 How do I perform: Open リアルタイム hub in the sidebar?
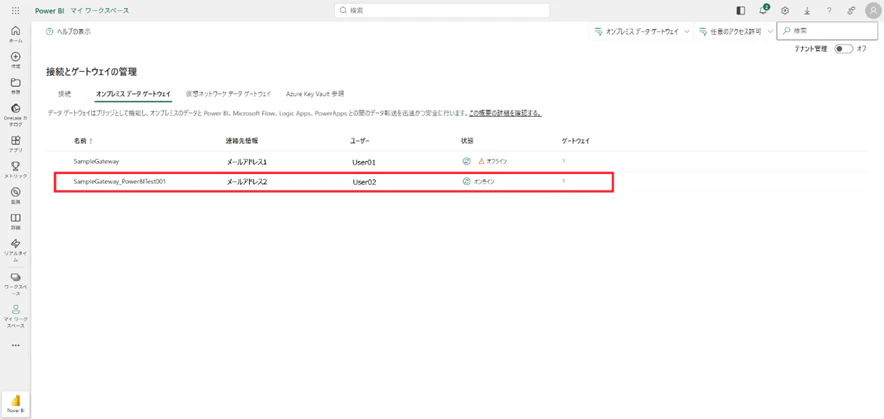pos(16,250)
